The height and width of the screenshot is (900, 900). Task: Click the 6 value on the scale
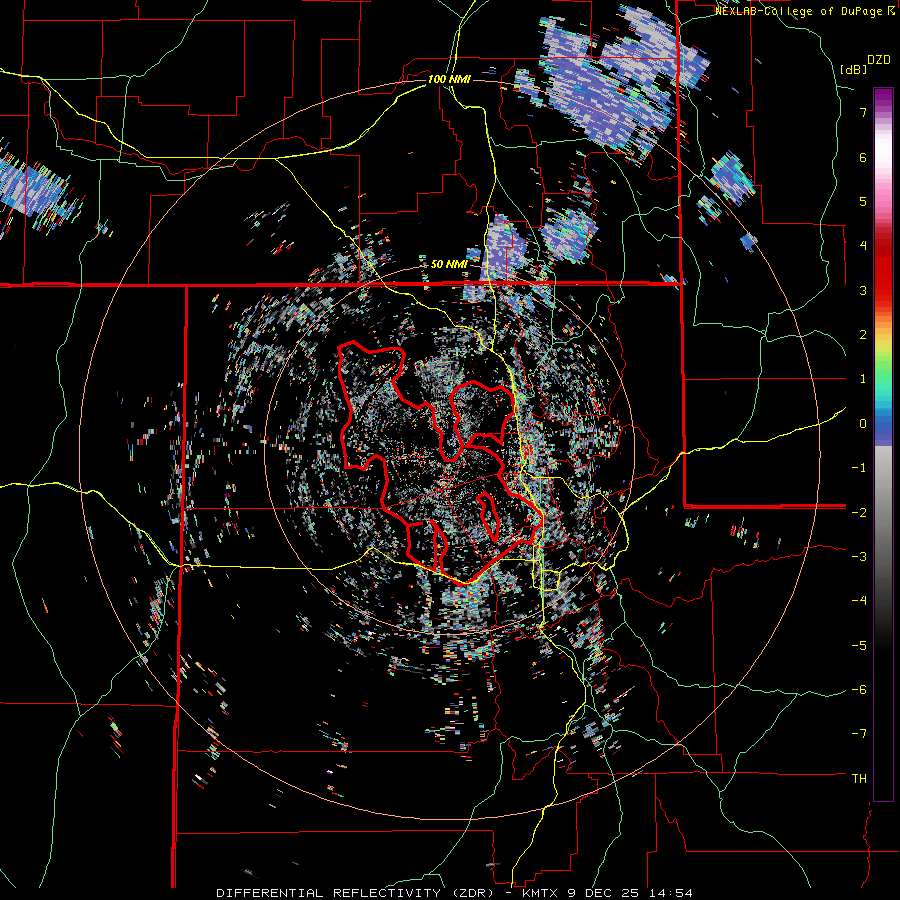point(863,157)
